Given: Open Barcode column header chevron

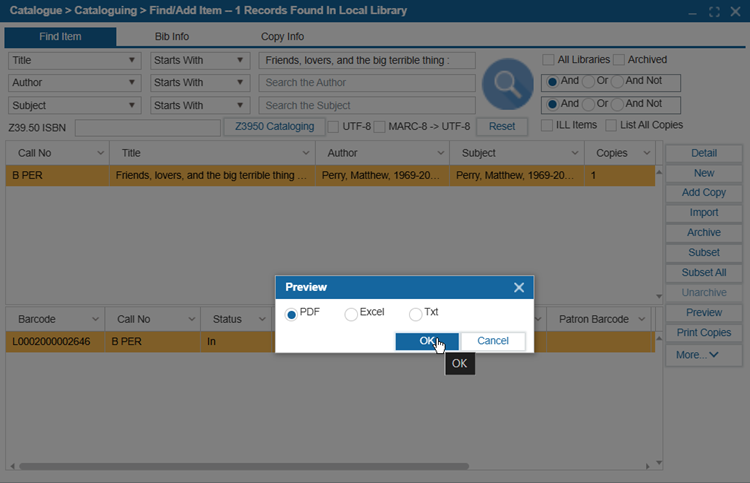Looking at the screenshot, I should coord(95,319).
